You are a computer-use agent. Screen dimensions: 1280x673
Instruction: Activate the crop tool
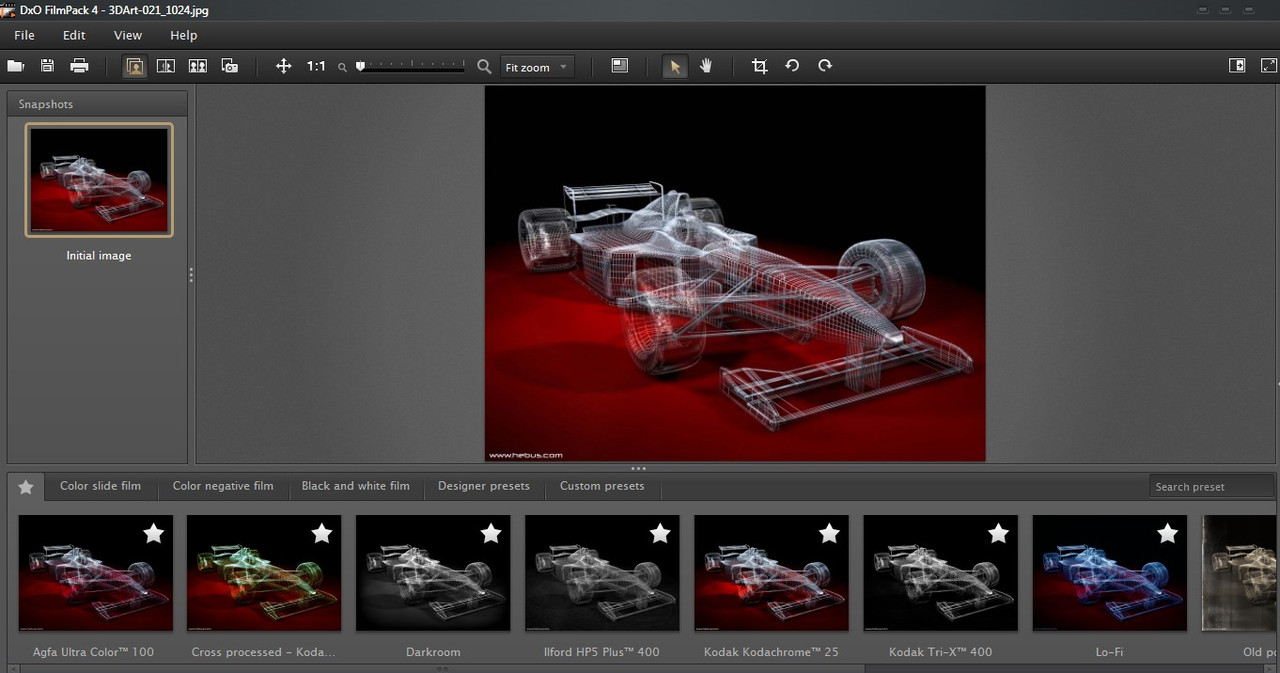coord(760,66)
